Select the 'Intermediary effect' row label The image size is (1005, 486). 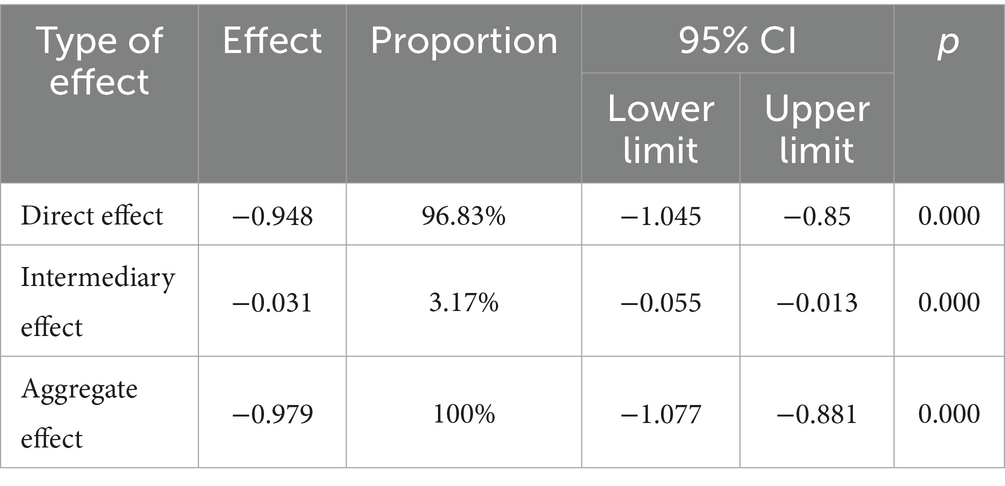97,302
